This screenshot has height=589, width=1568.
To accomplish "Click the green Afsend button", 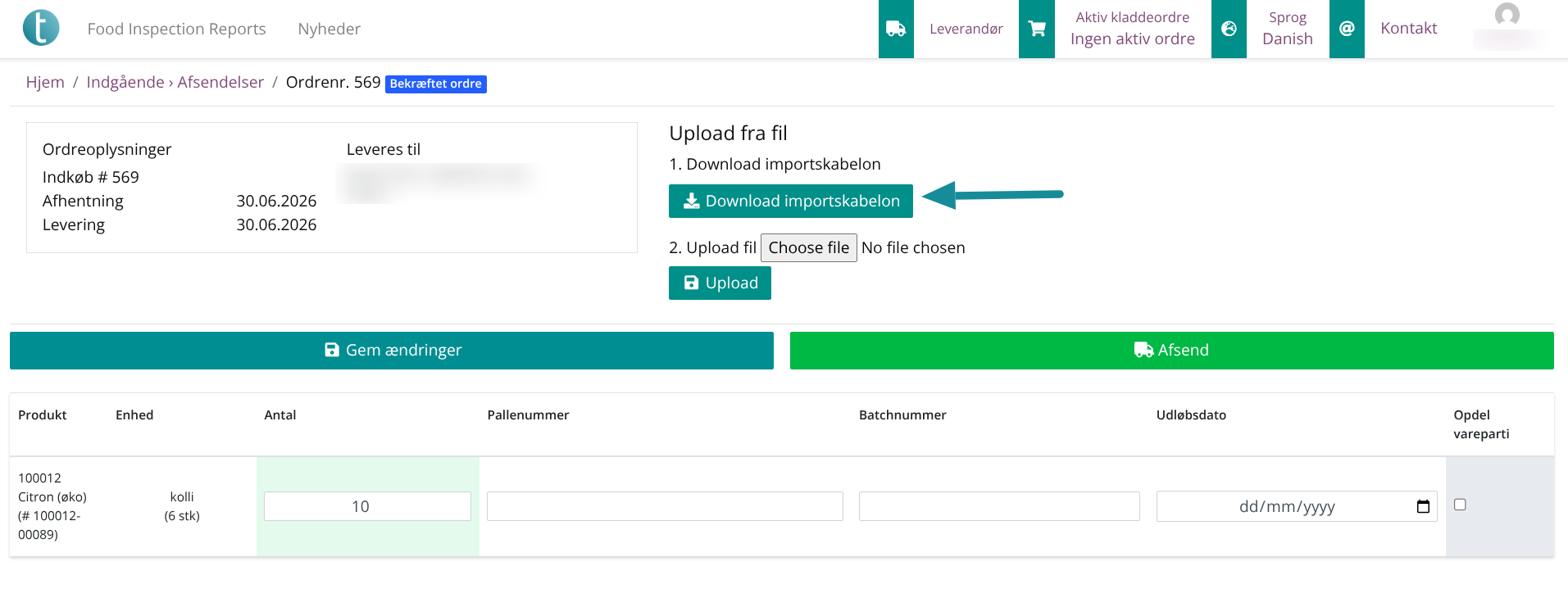I will (1171, 351).
